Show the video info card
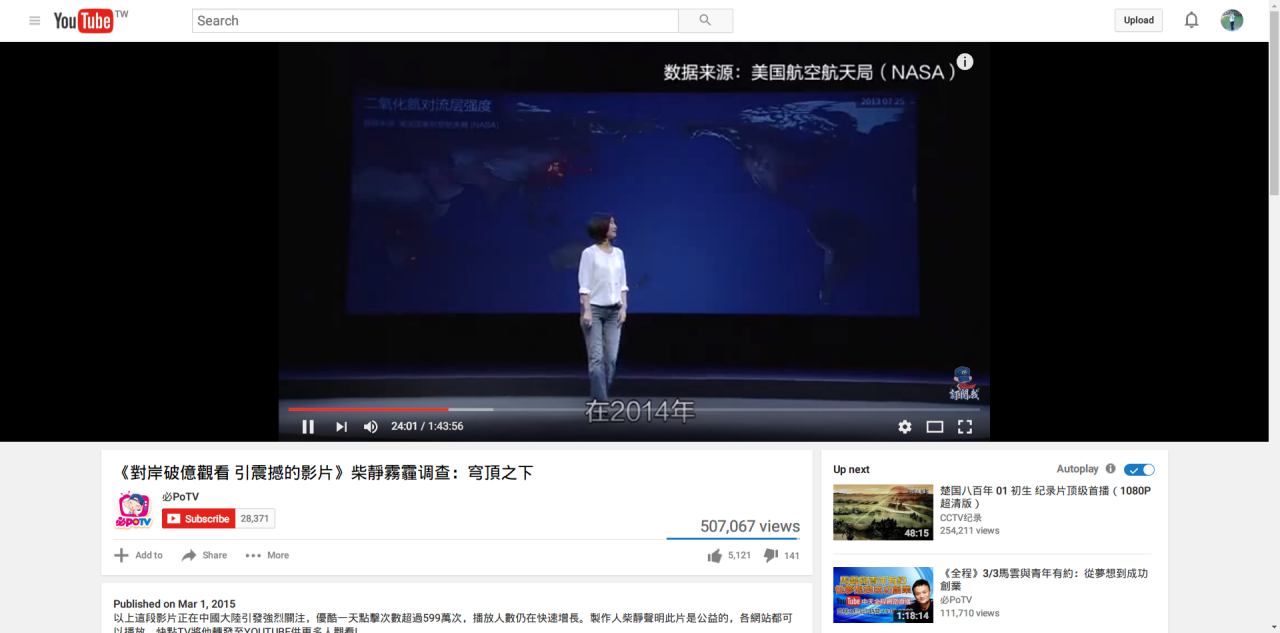Viewport: 1280px width, 633px height. point(964,62)
